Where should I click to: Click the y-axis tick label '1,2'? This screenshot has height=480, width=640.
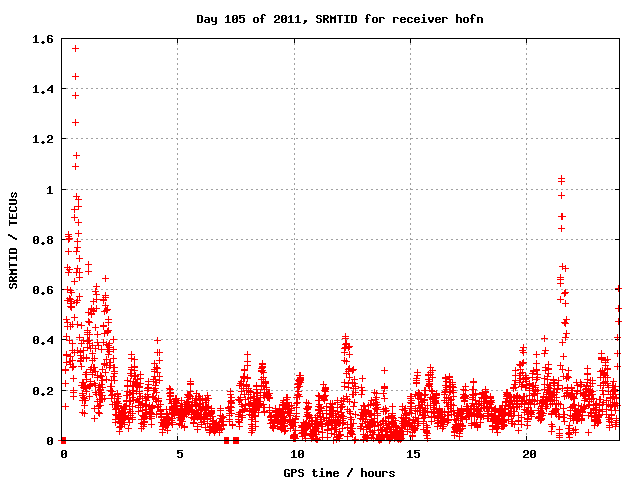point(43,140)
